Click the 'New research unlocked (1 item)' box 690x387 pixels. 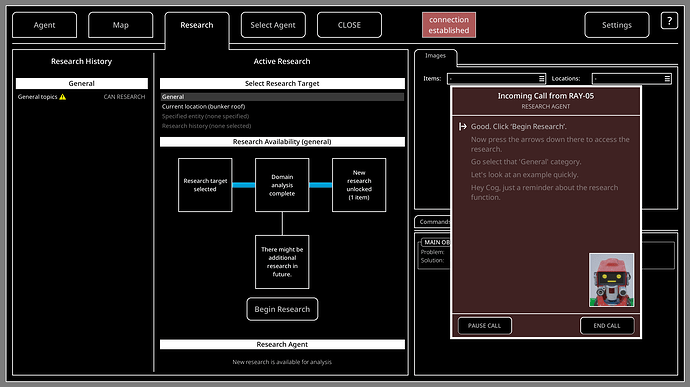[x=359, y=185]
